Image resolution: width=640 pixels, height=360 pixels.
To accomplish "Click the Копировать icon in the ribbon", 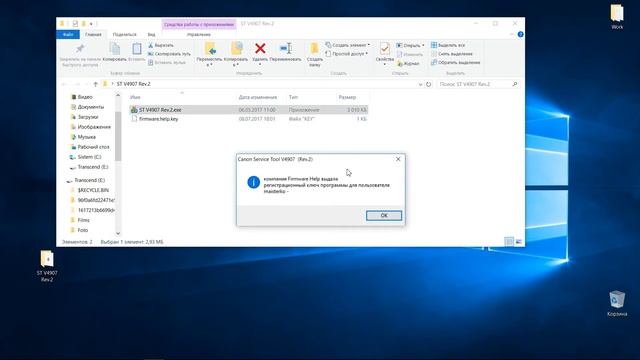I will (x=115, y=49).
